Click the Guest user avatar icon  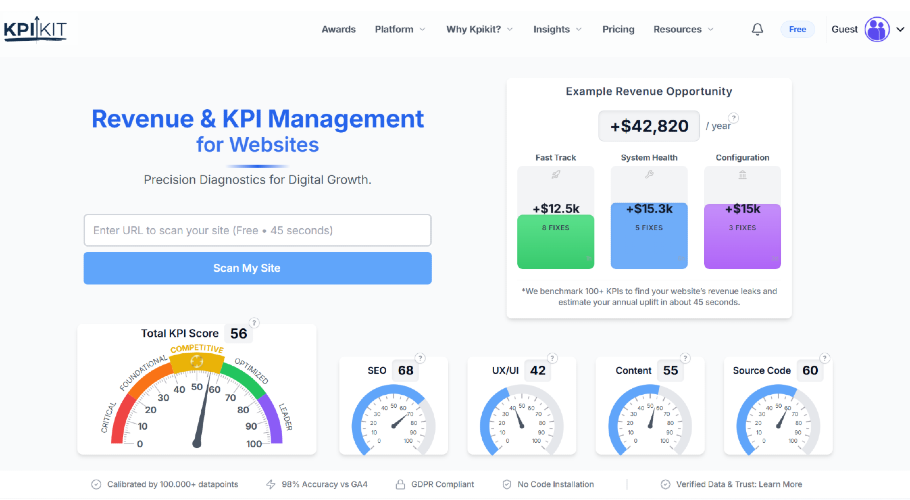tap(877, 29)
